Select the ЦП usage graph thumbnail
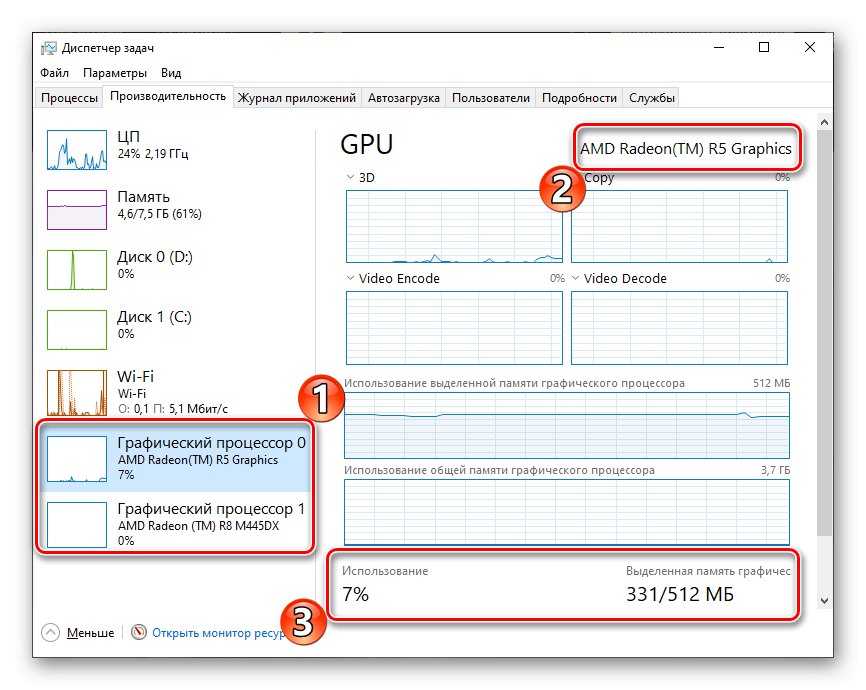The image size is (866, 690). click(76, 149)
